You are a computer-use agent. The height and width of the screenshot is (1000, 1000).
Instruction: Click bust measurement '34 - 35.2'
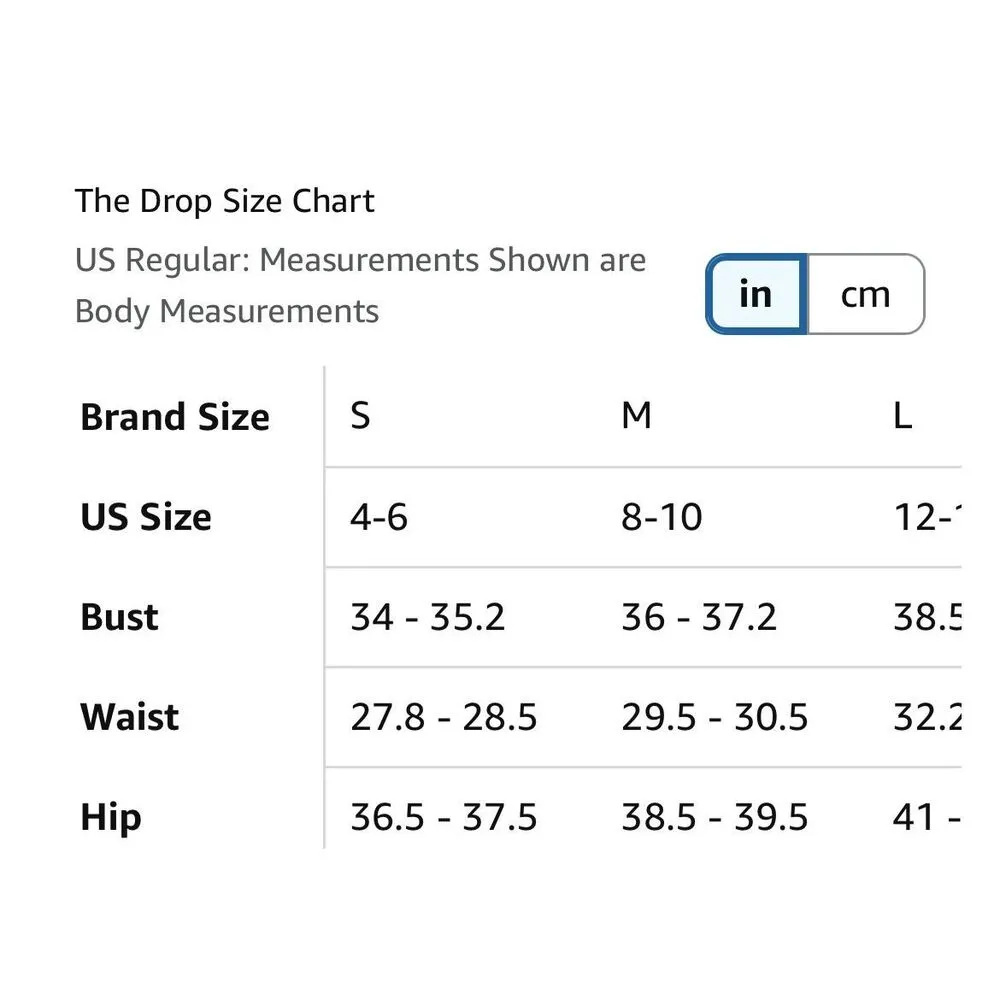point(428,617)
